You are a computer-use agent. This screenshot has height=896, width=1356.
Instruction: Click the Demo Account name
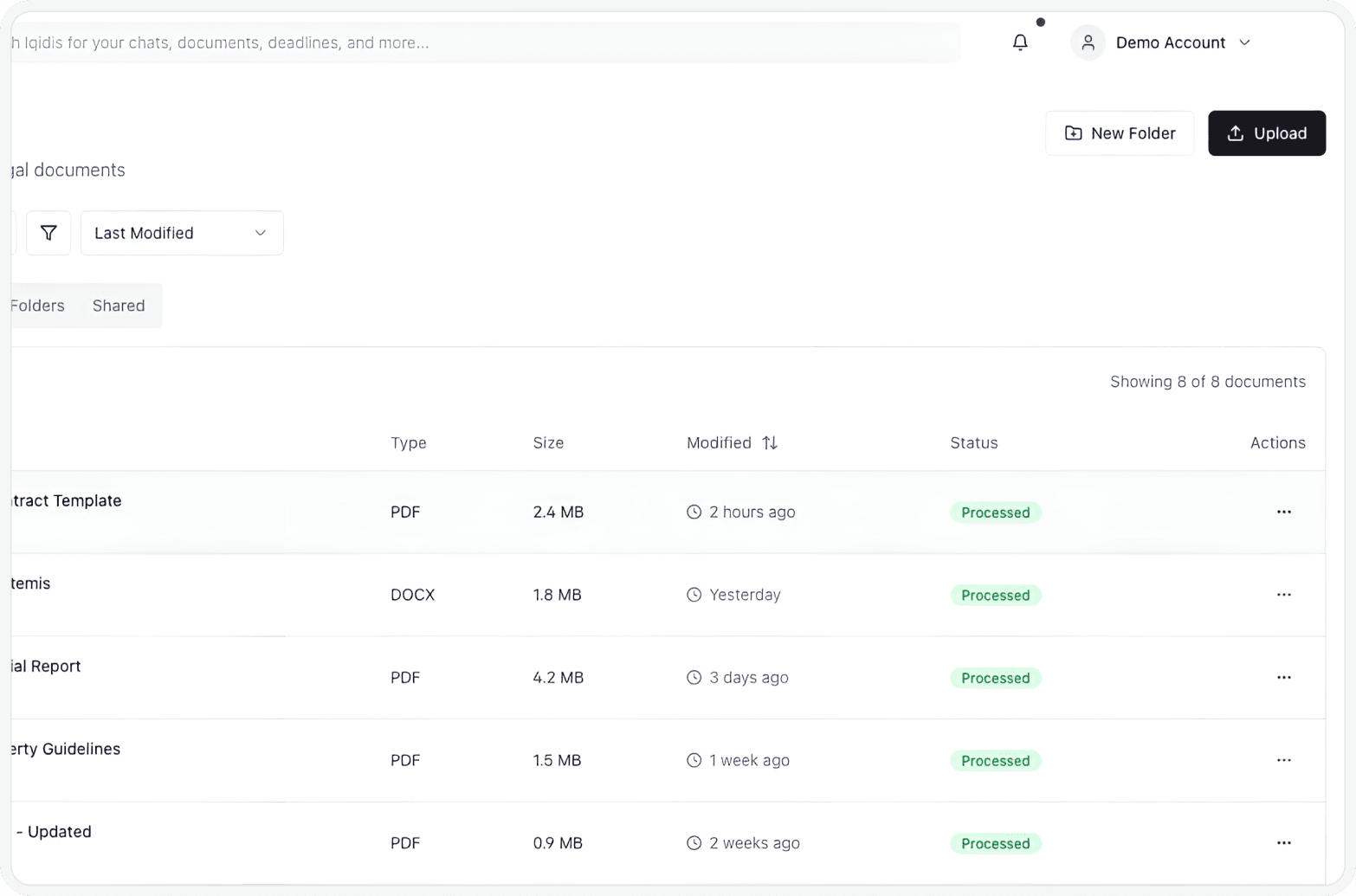[1171, 42]
